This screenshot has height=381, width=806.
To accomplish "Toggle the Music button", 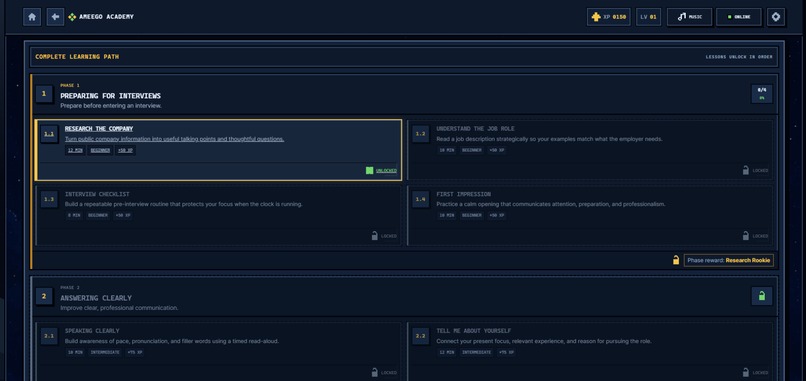I will point(689,17).
